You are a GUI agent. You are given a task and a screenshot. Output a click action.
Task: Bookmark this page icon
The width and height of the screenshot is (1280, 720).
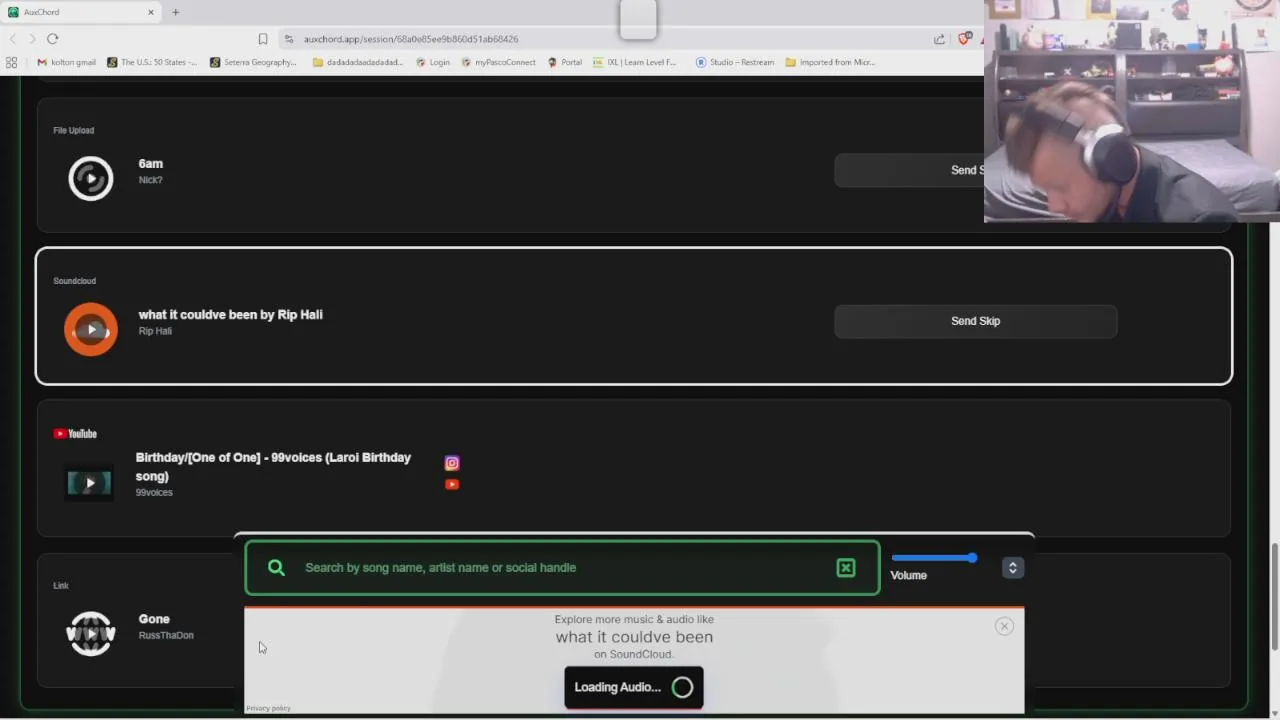[x=263, y=39]
